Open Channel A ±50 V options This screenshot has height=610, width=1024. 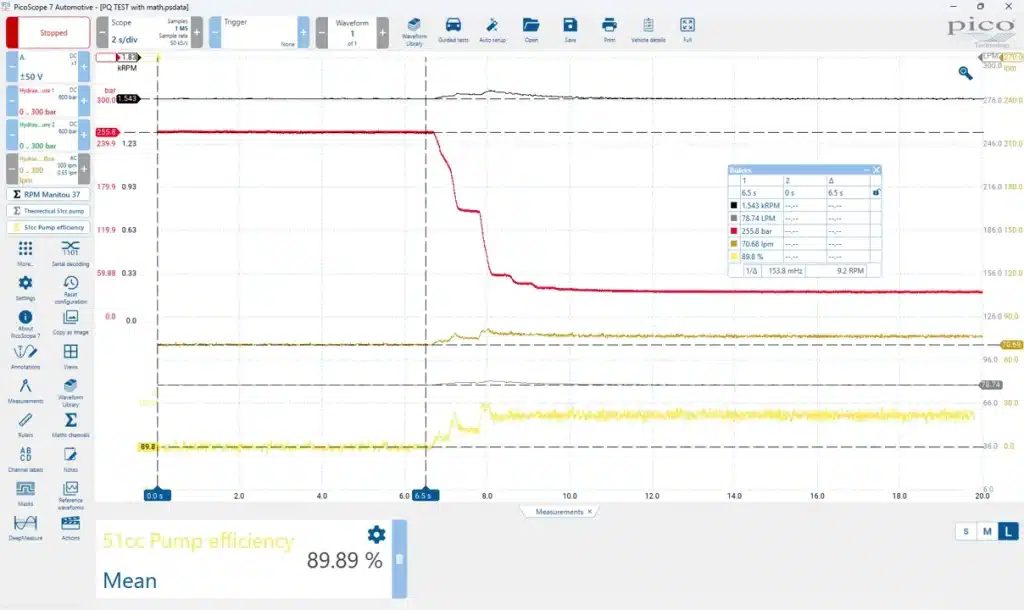pyautogui.click(x=48, y=67)
